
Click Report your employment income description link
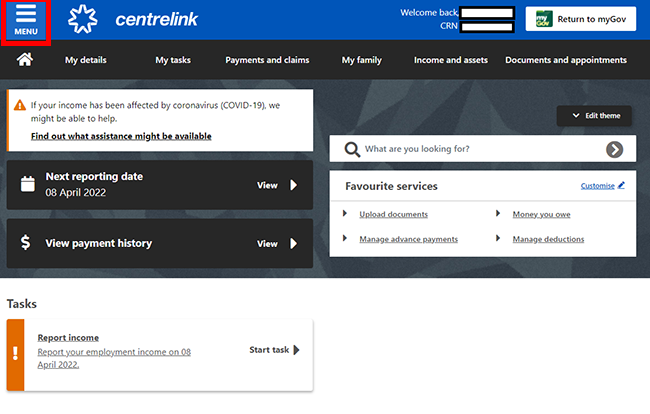114,358
